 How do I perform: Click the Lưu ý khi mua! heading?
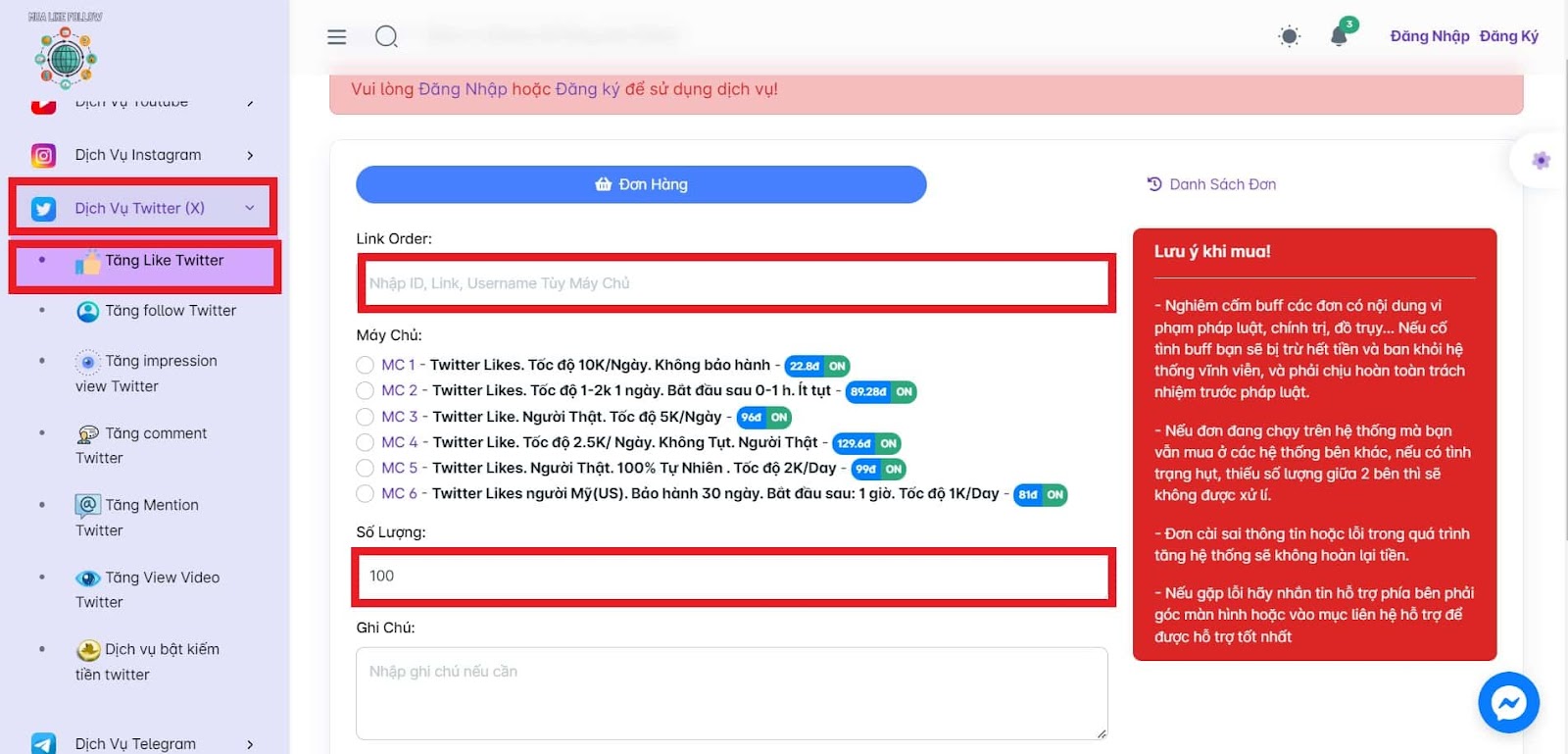click(1212, 252)
